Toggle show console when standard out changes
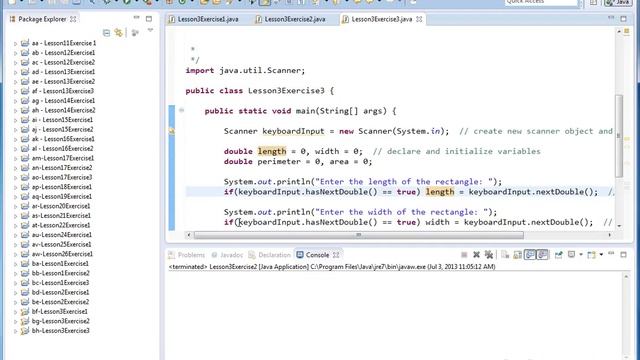This screenshot has height=360, width=640. coord(530,255)
